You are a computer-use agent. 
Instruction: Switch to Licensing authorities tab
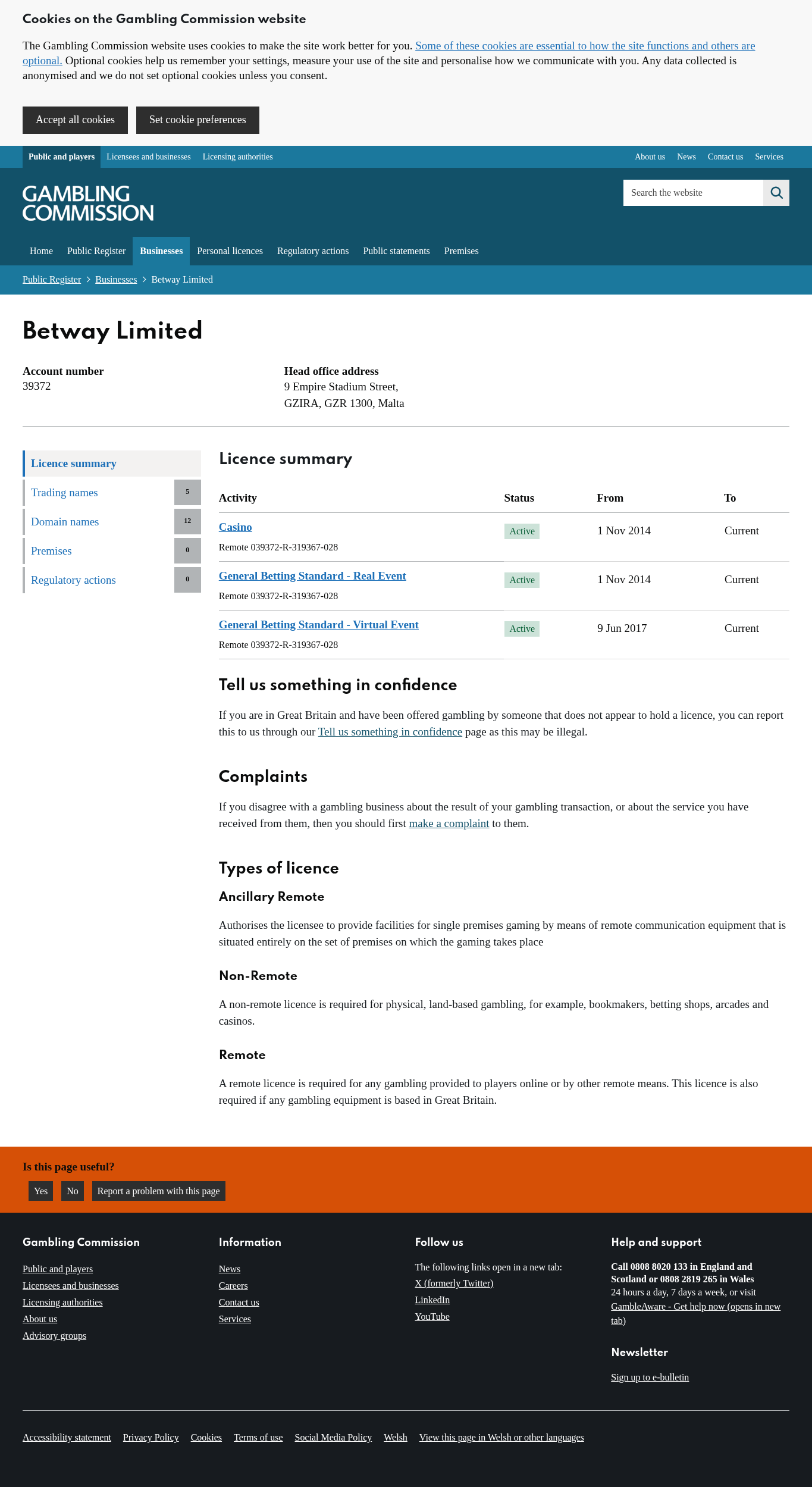[x=238, y=157]
